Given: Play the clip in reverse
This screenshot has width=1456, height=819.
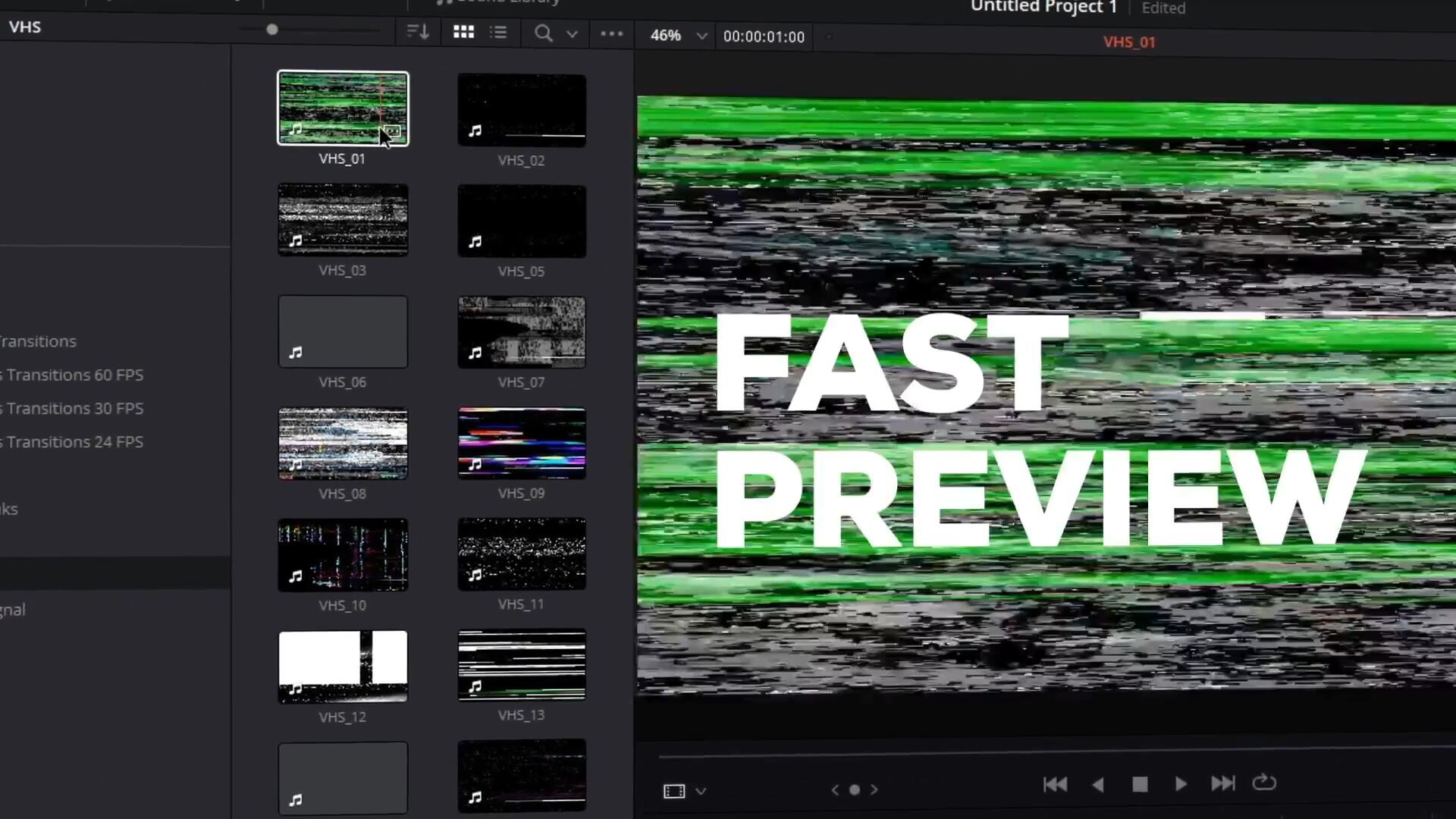Looking at the screenshot, I should point(1097,784).
